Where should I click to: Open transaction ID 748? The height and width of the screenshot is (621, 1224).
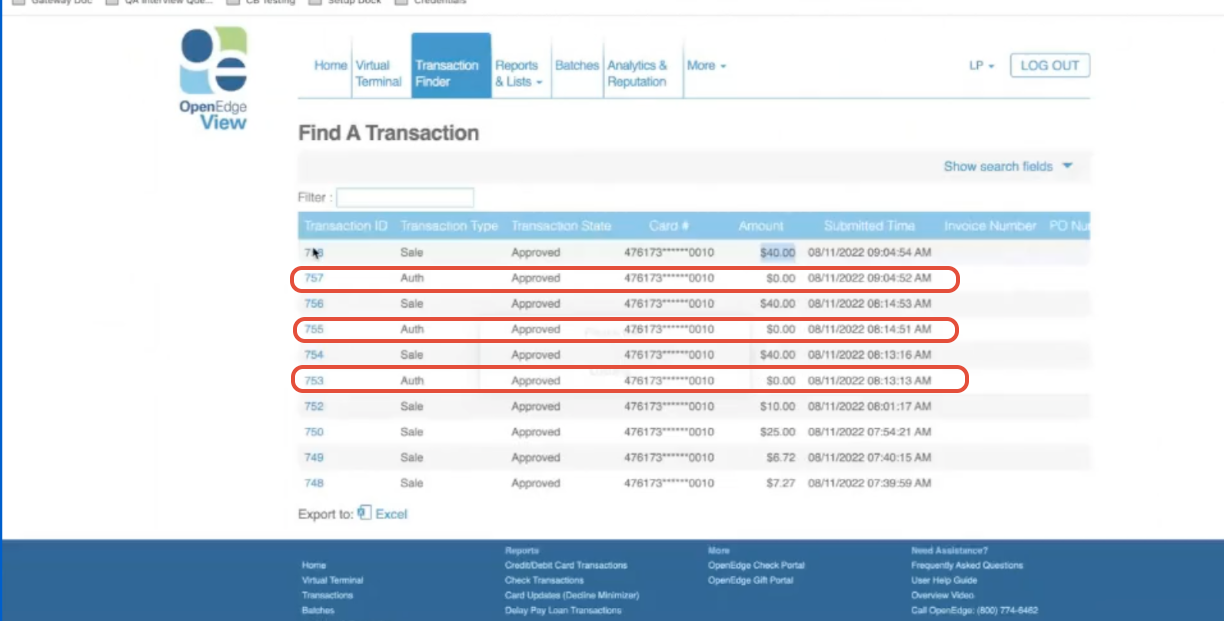pyautogui.click(x=314, y=483)
